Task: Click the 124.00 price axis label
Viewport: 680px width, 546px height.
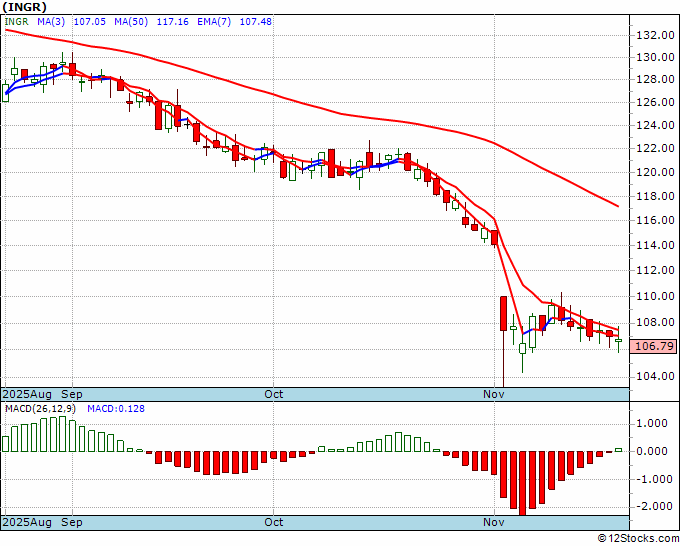Action: [x=655, y=125]
